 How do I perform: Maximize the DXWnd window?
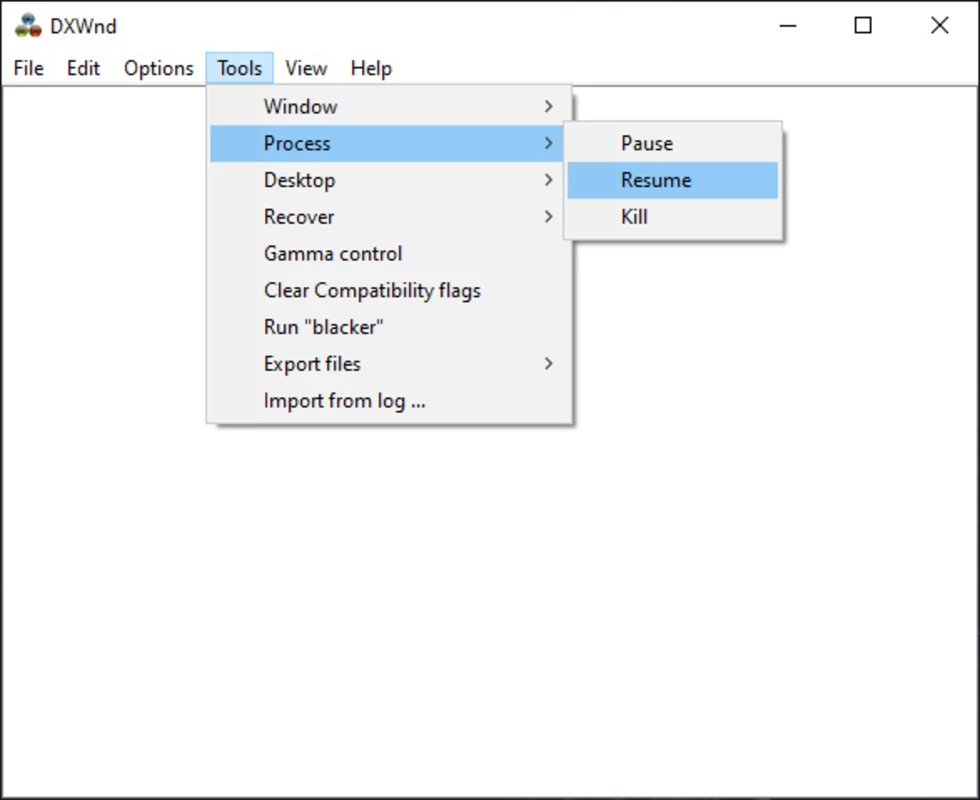click(x=863, y=26)
